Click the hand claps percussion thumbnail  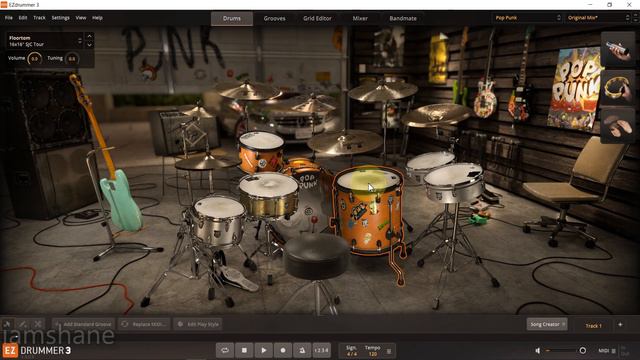click(x=618, y=125)
